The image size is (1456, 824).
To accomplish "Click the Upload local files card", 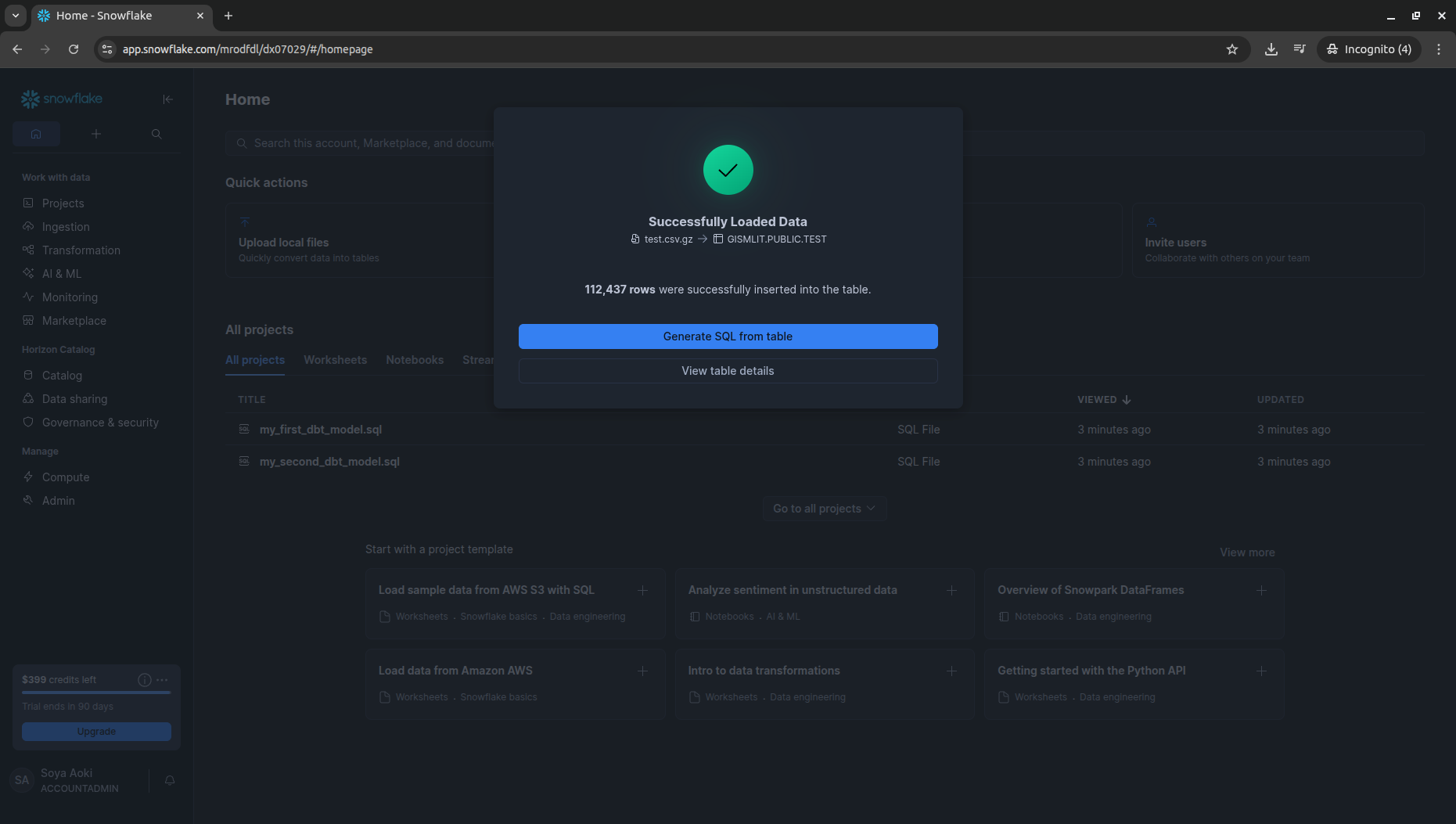I will (x=360, y=240).
